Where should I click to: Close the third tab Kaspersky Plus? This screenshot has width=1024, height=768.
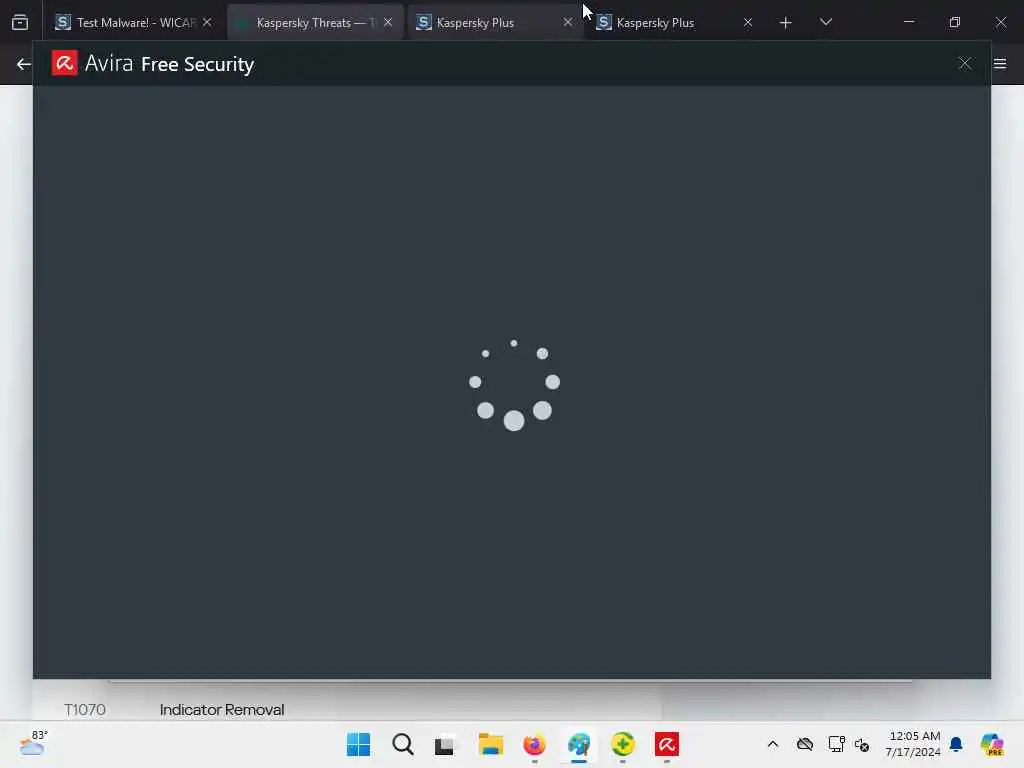(x=568, y=22)
